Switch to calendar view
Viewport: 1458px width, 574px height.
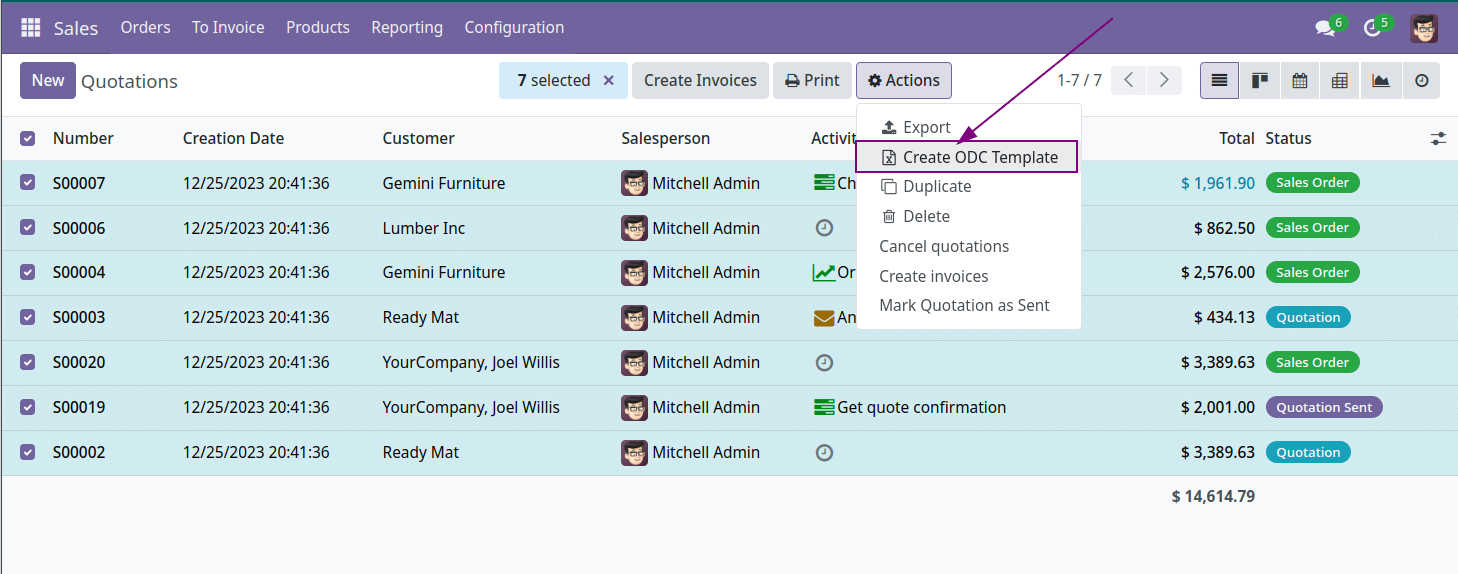pyautogui.click(x=1300, y=81)
